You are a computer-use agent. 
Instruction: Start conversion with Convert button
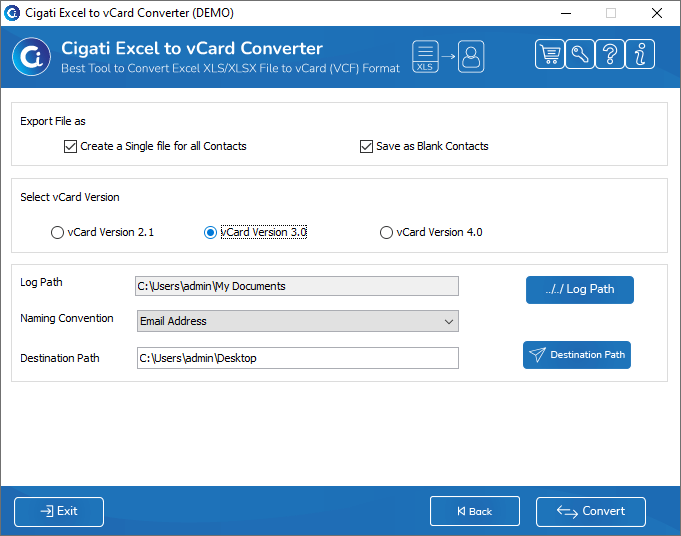pyautogui.click(x=591, y=512)
